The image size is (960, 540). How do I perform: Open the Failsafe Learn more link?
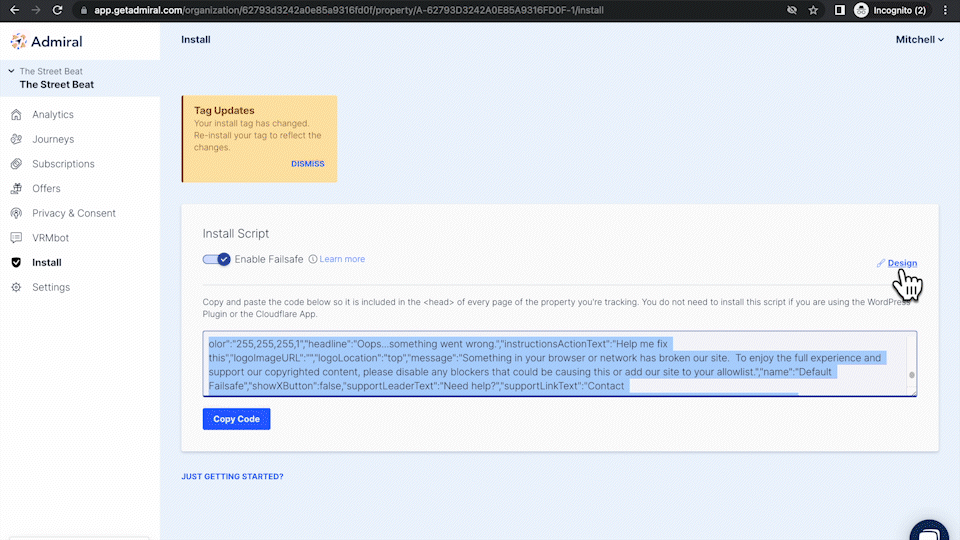tap(342, 259)
